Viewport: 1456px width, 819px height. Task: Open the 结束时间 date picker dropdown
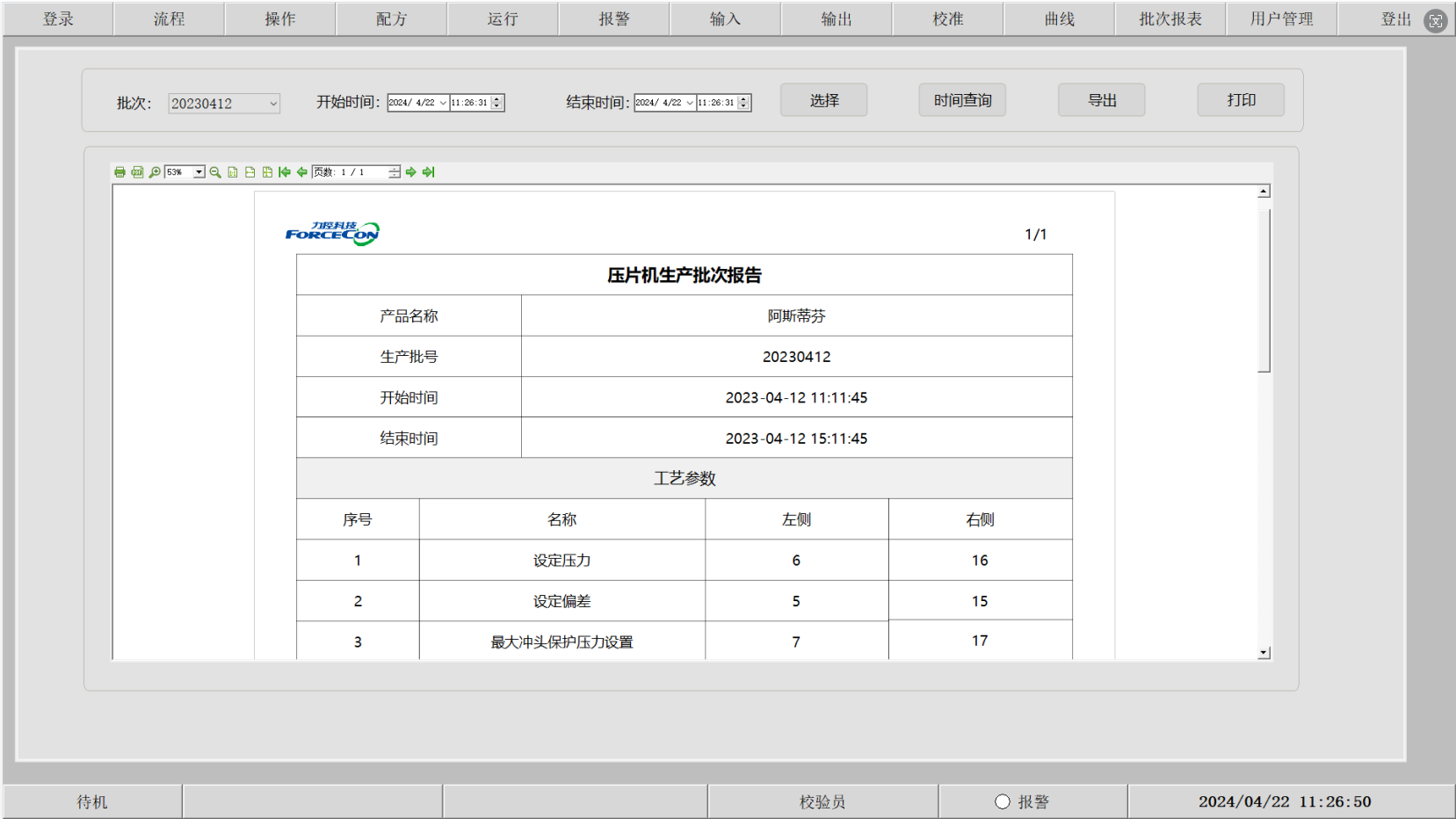pos(690,103)
